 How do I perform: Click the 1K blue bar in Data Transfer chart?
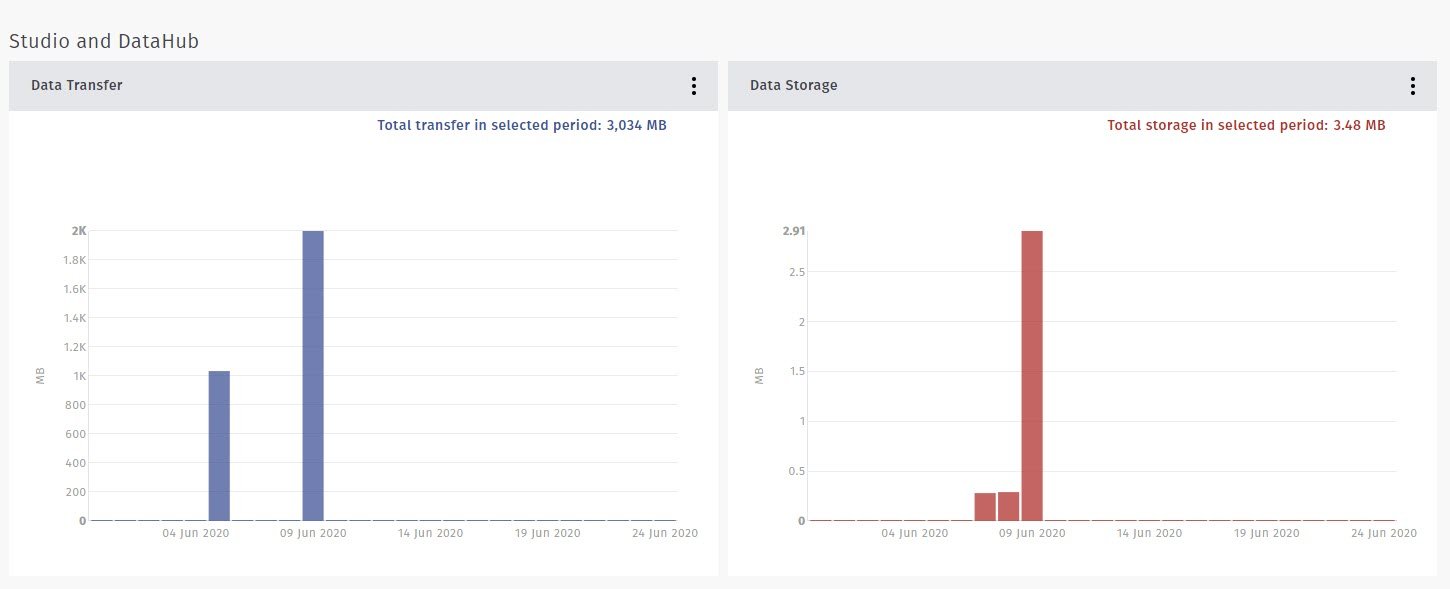pyautogui.click(x=219, y=446)
